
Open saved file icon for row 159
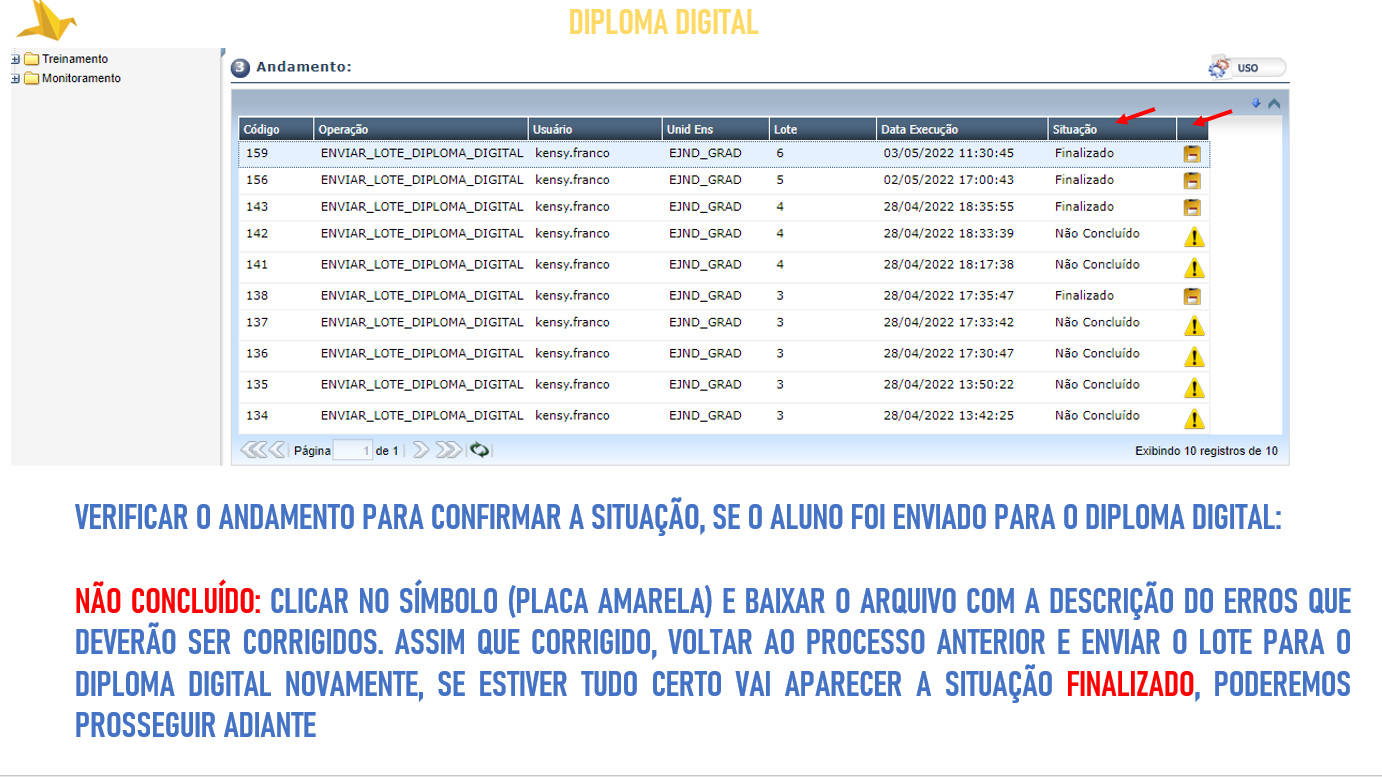click(x=1192, y=154)
